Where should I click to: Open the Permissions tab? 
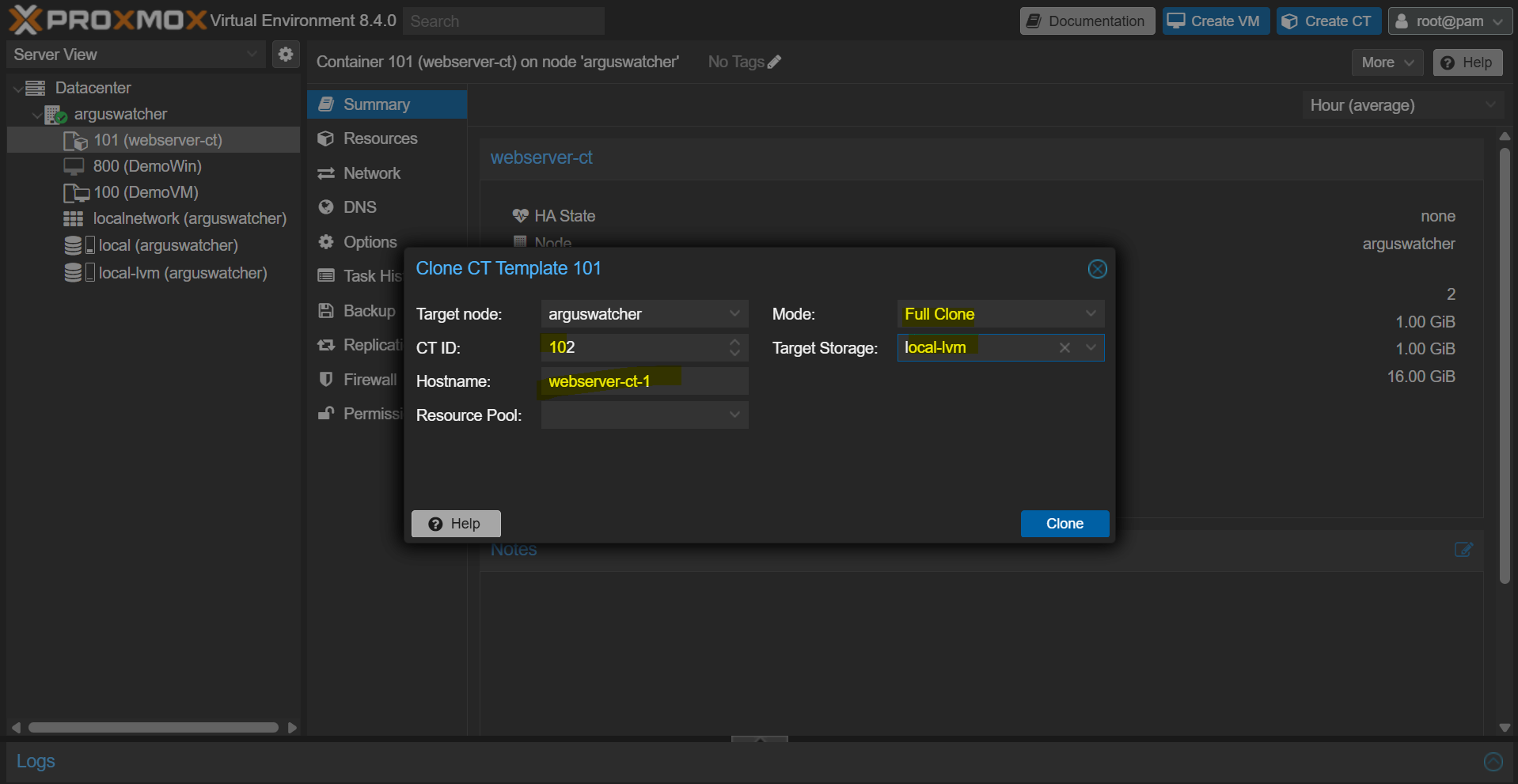point(356,414)
